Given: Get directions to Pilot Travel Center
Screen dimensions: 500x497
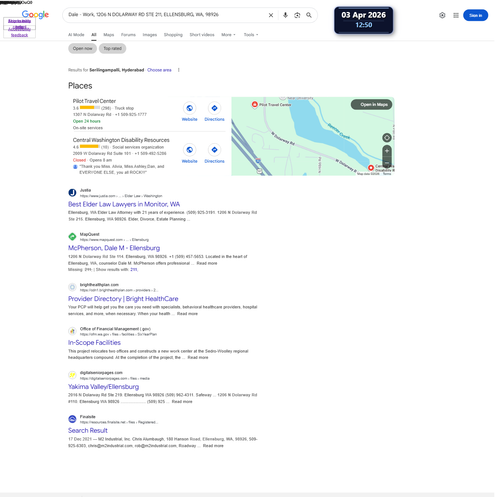Looking at the screenshot, I should tap(214, 108).
